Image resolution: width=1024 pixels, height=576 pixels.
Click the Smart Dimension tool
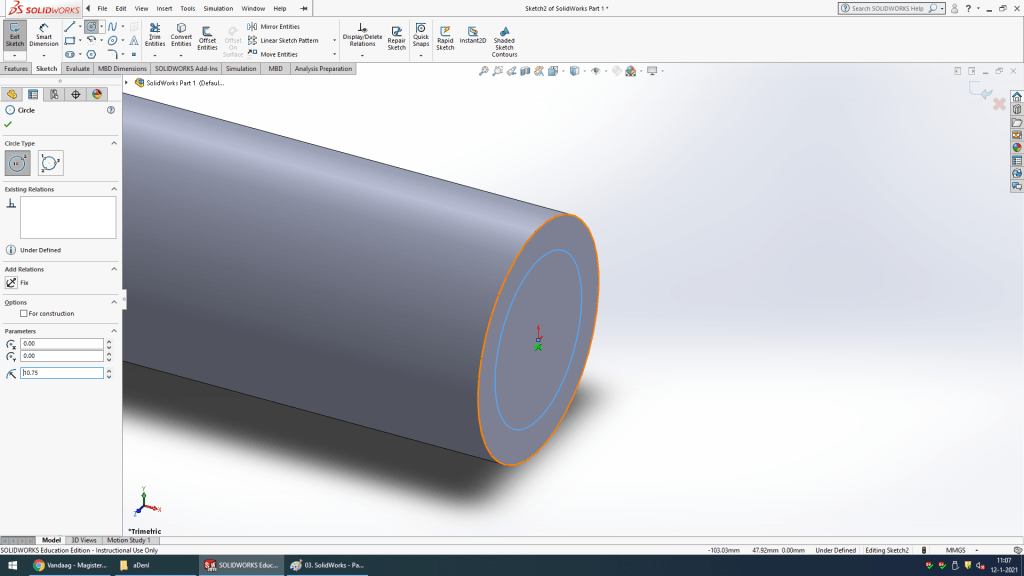(43, 35)
